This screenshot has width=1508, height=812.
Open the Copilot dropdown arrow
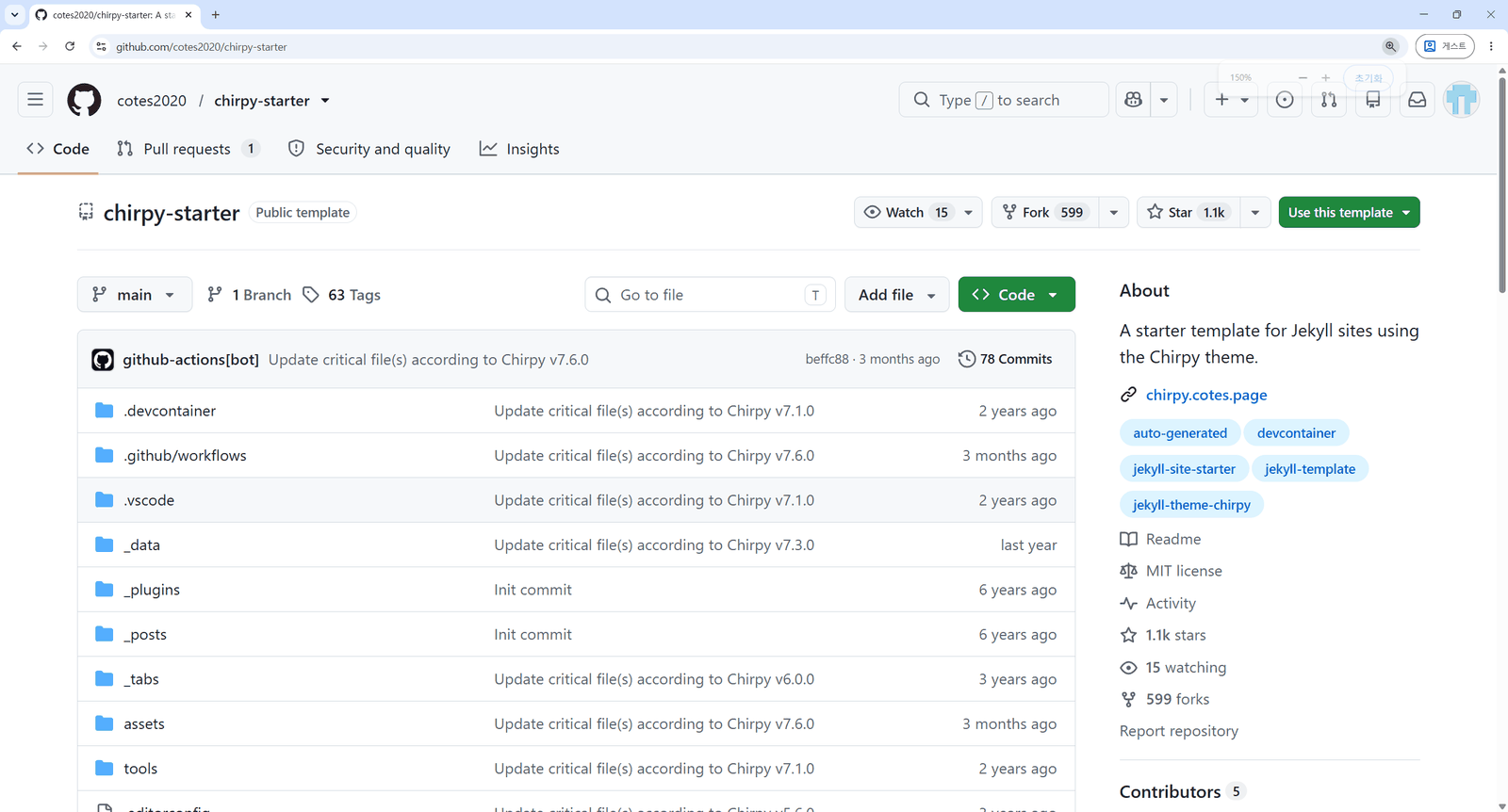tap(1164, 100)
